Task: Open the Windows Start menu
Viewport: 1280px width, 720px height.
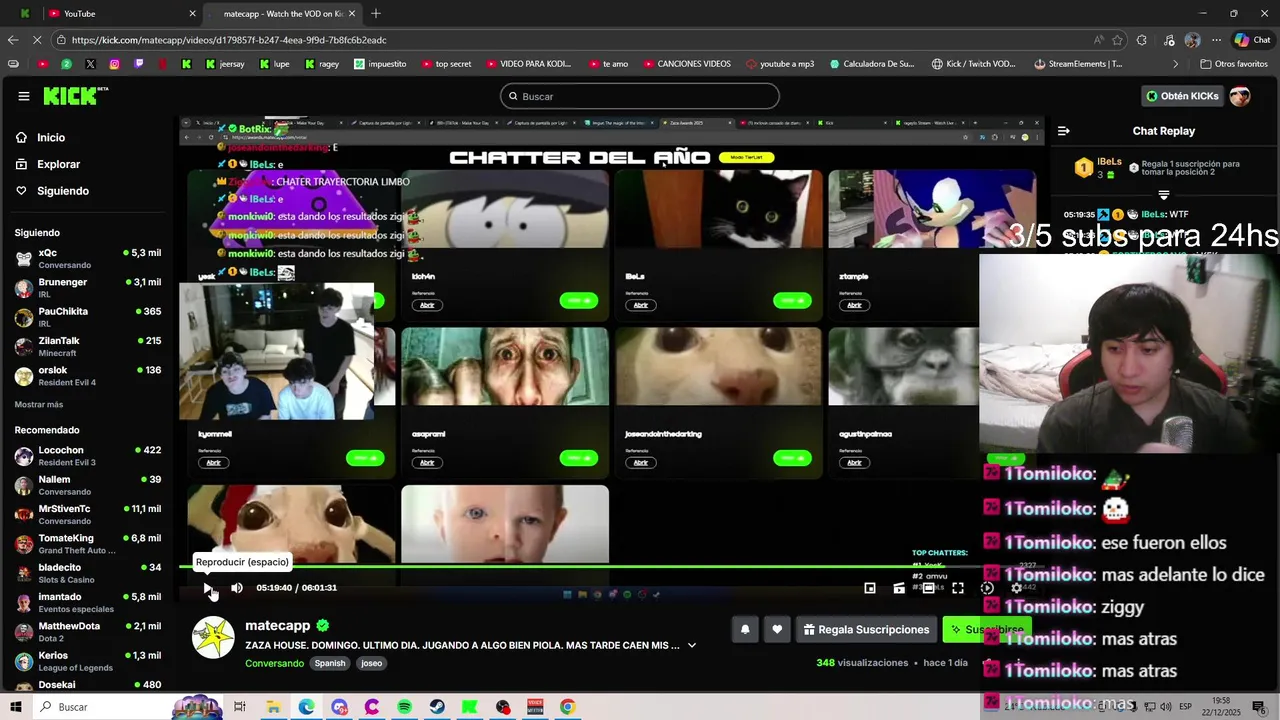Action: [15, 707]
